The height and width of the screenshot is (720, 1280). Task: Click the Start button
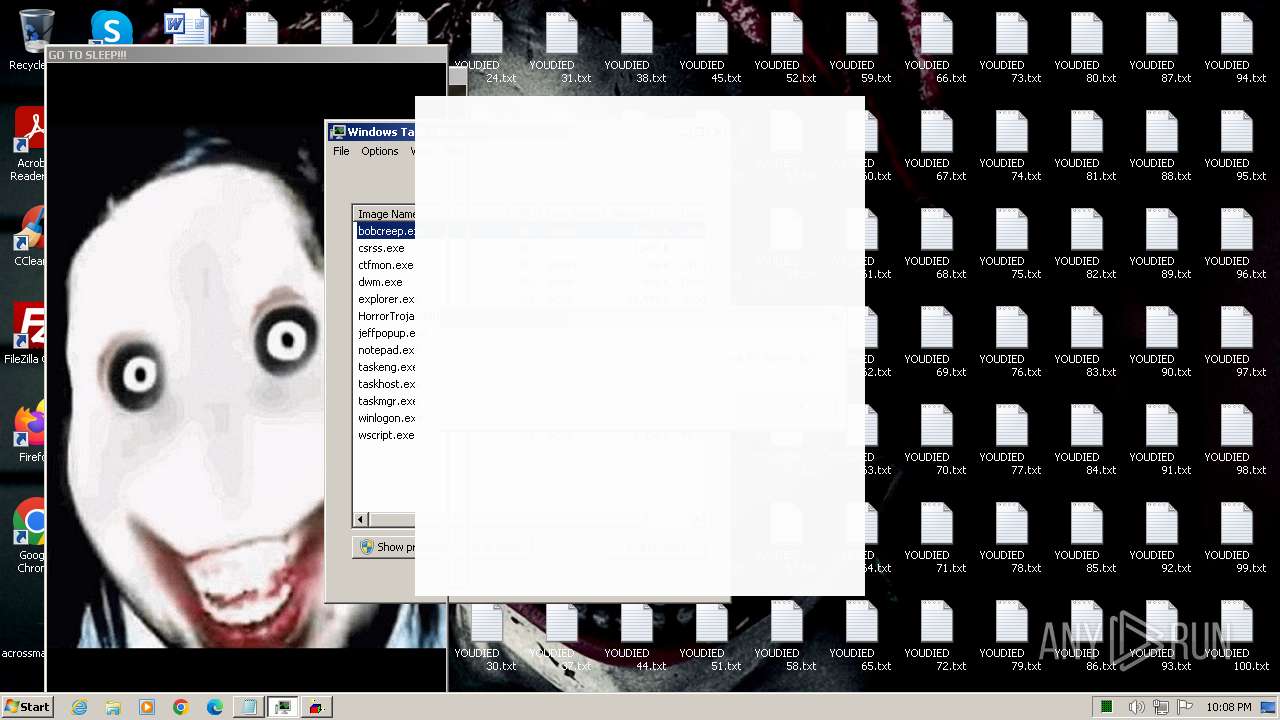pyautogui.click(x=27, y=707)
